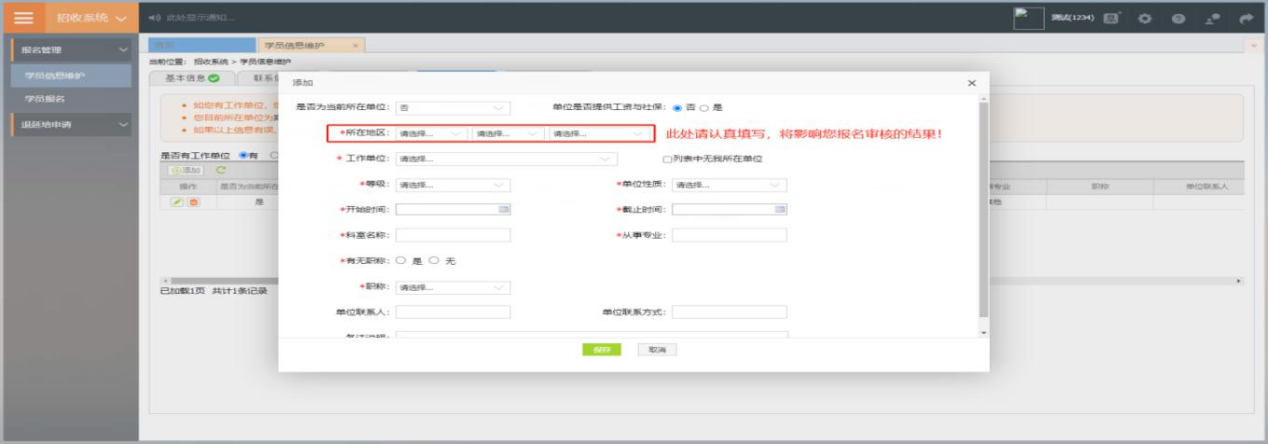
Task: Click the user switch icon in header
Action: [x=1213, y=18]
